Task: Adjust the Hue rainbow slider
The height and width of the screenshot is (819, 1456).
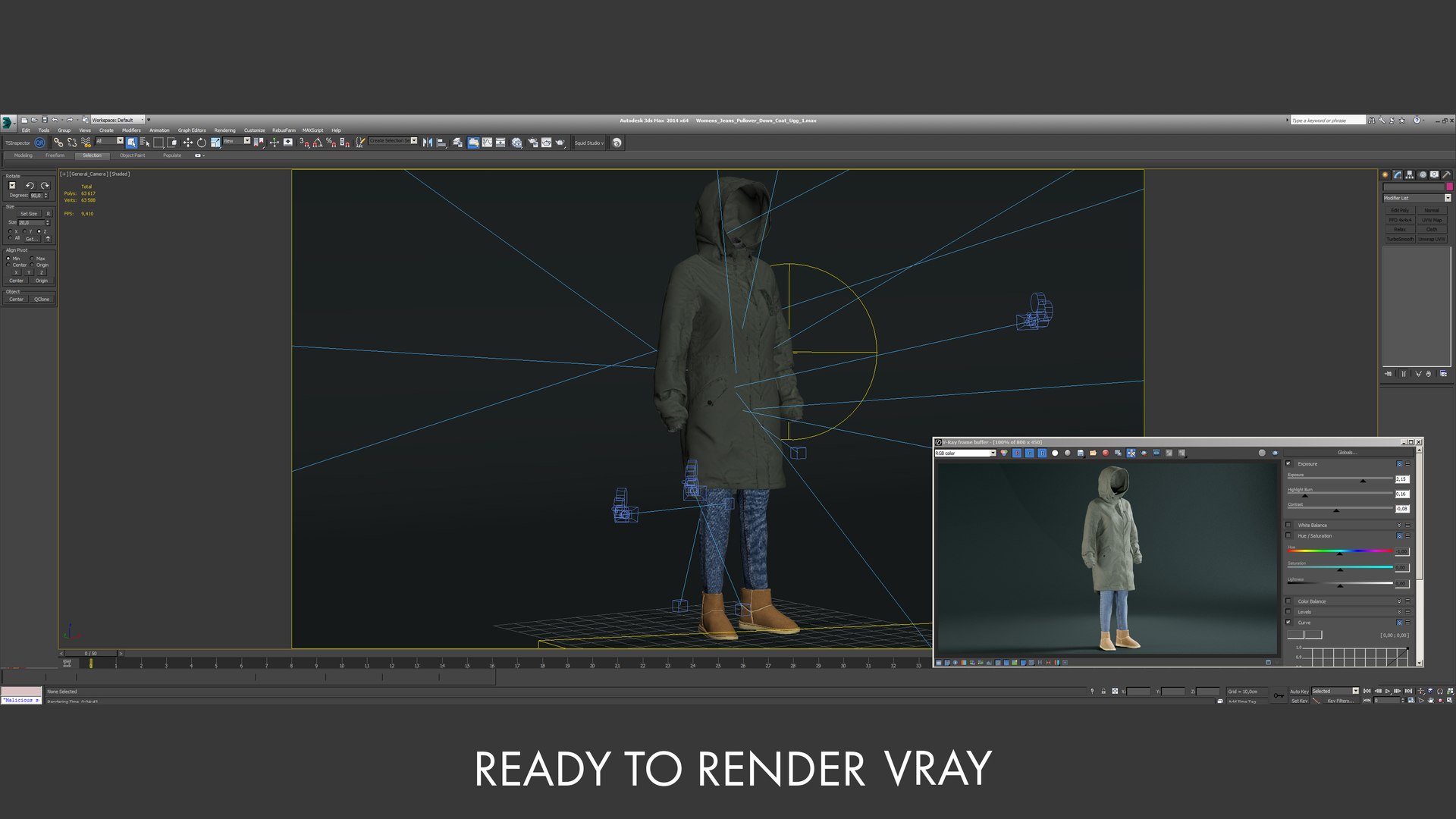Action: 1340,551
